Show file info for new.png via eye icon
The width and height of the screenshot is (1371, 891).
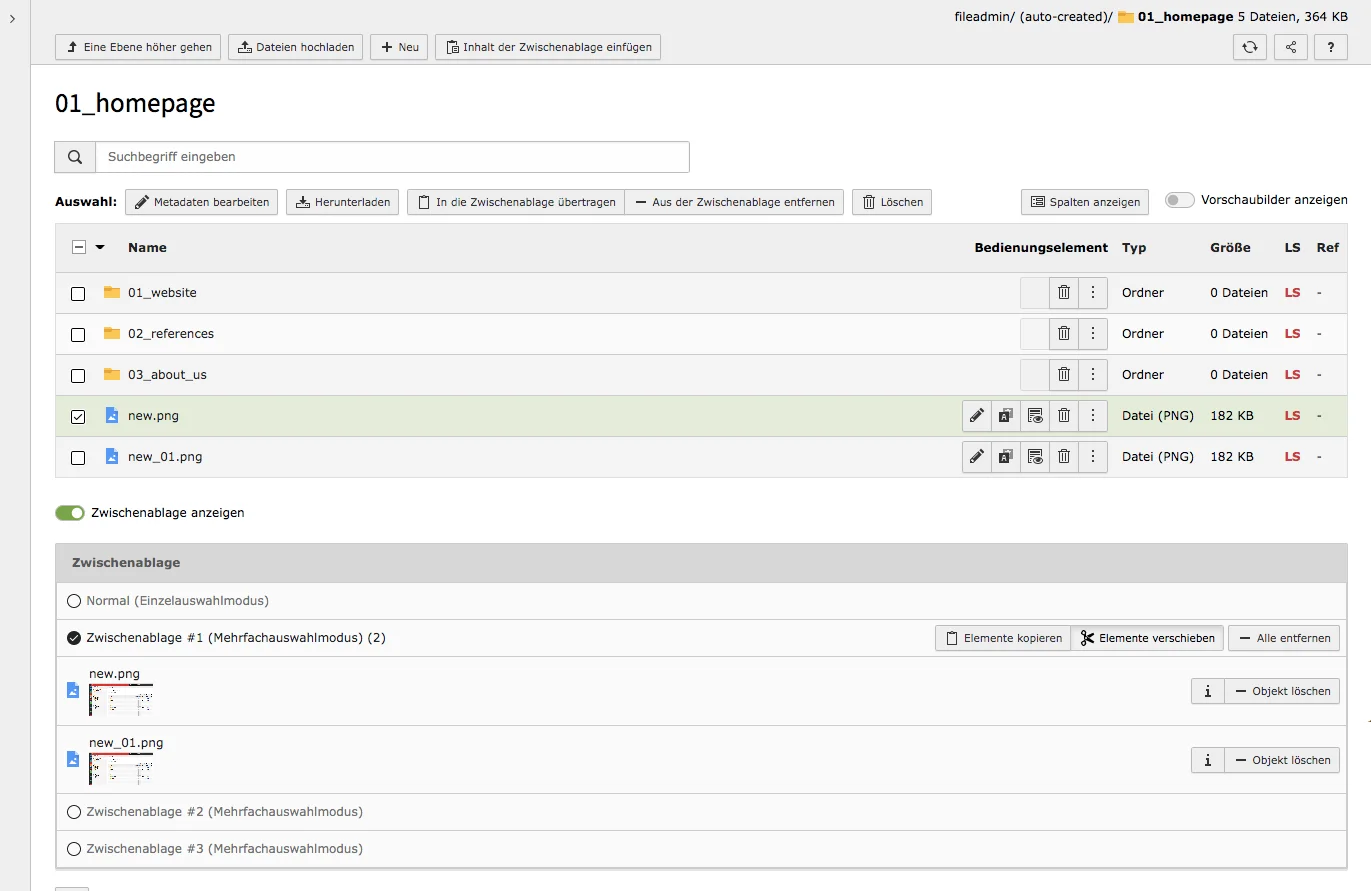point(1034,415)
